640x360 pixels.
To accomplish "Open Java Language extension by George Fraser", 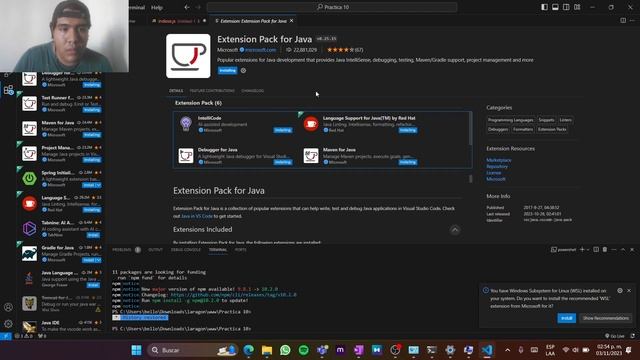I will pyautogui.click(x=61, y=279).
